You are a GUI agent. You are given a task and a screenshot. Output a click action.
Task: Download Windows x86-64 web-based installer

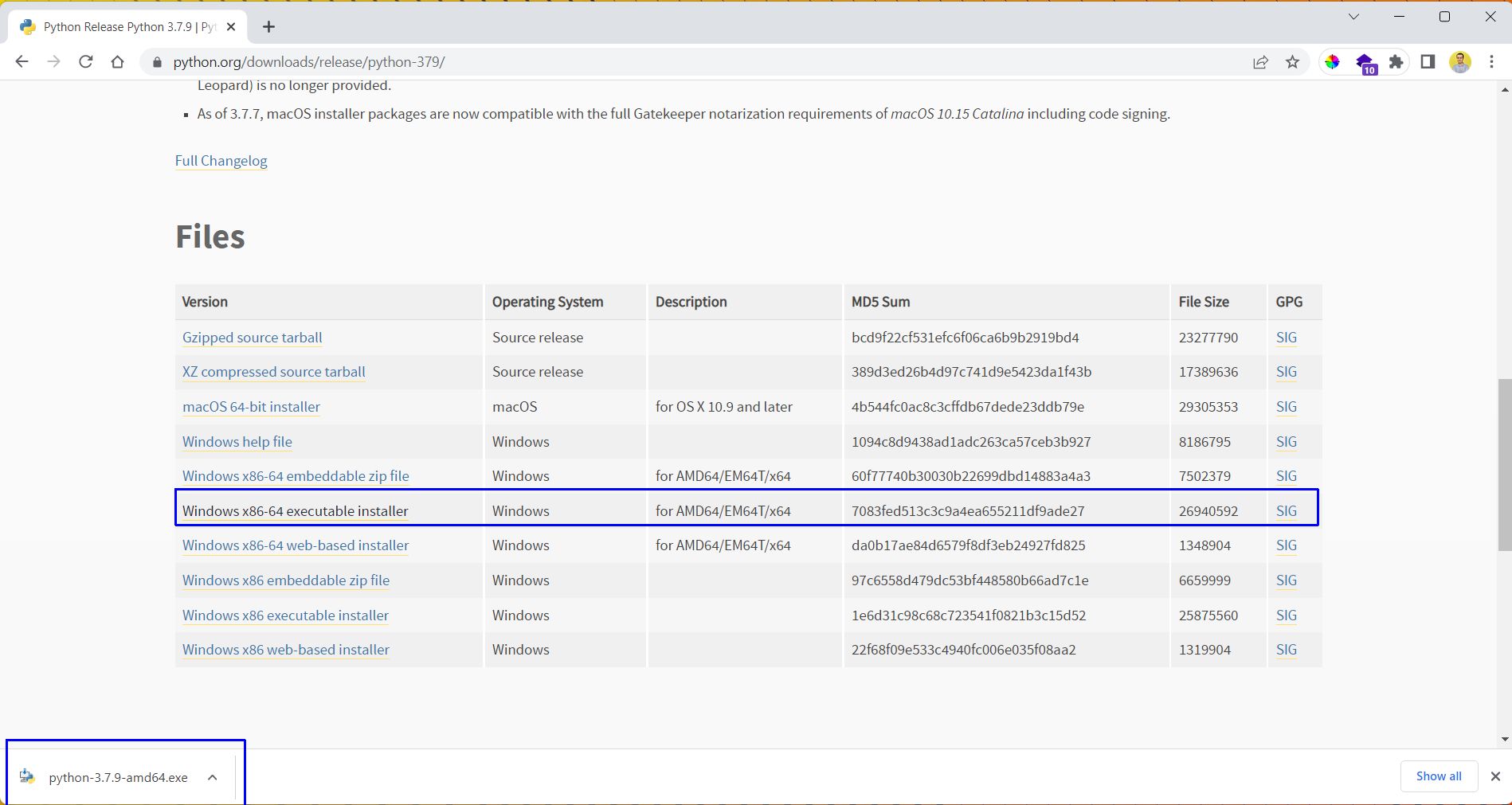tap(296, 545)
